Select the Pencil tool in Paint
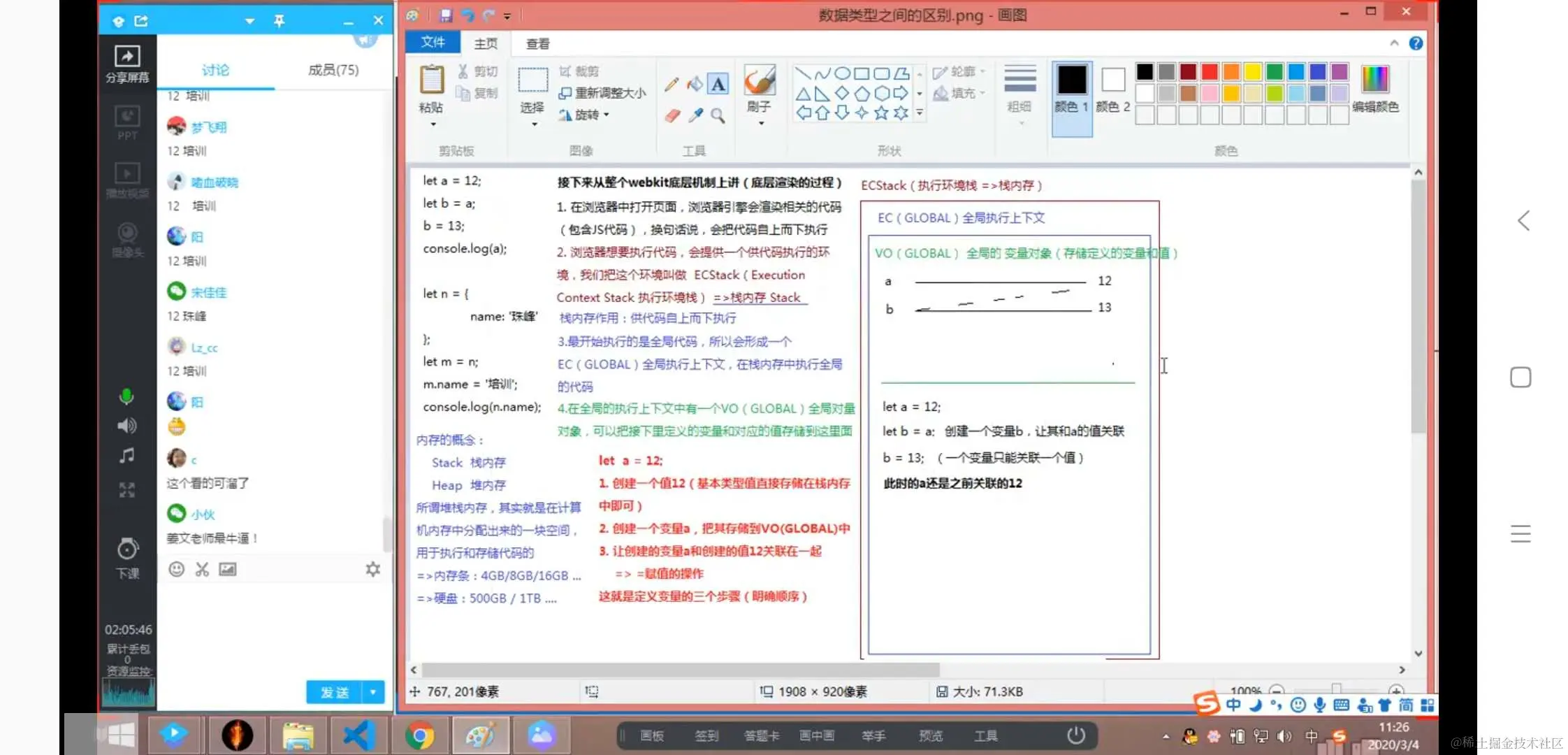1568x755 pixels. coord(672,85)
